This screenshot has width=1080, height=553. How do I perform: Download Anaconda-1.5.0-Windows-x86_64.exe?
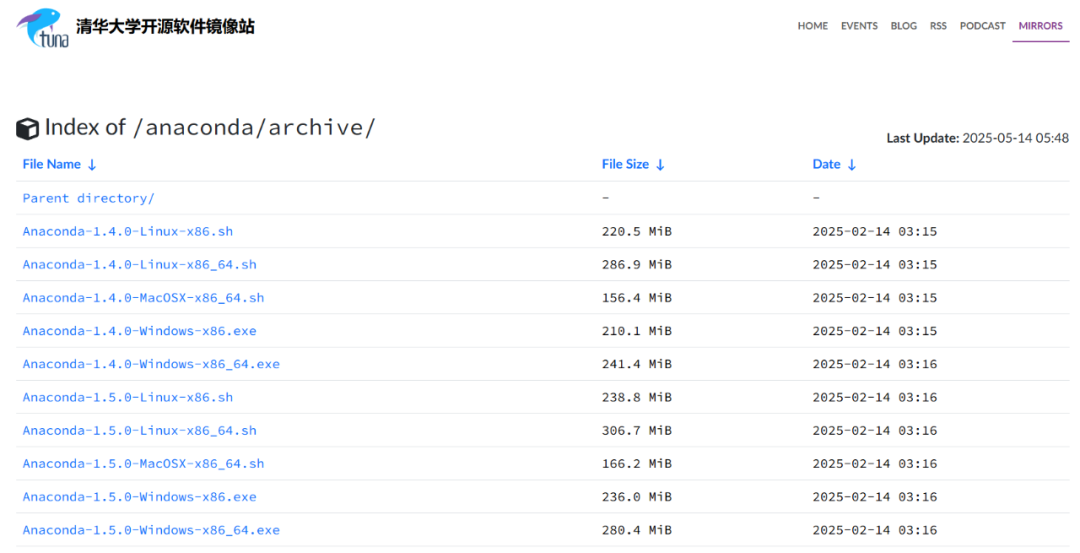point(151,530)
